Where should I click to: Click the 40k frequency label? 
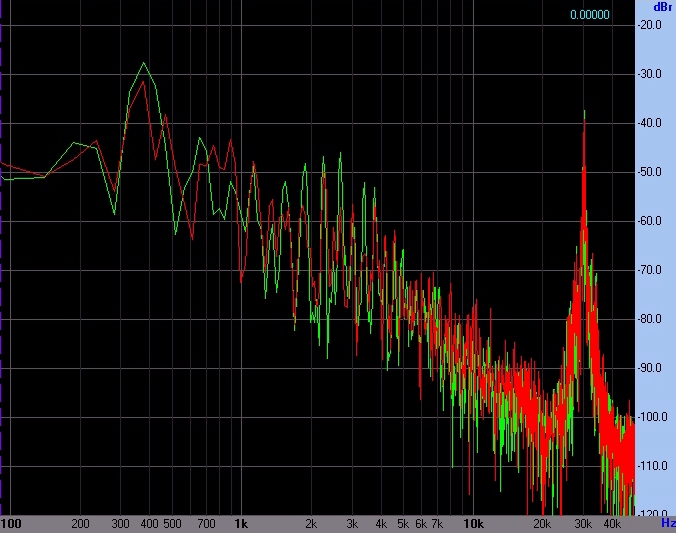click(x=612, y=524)
